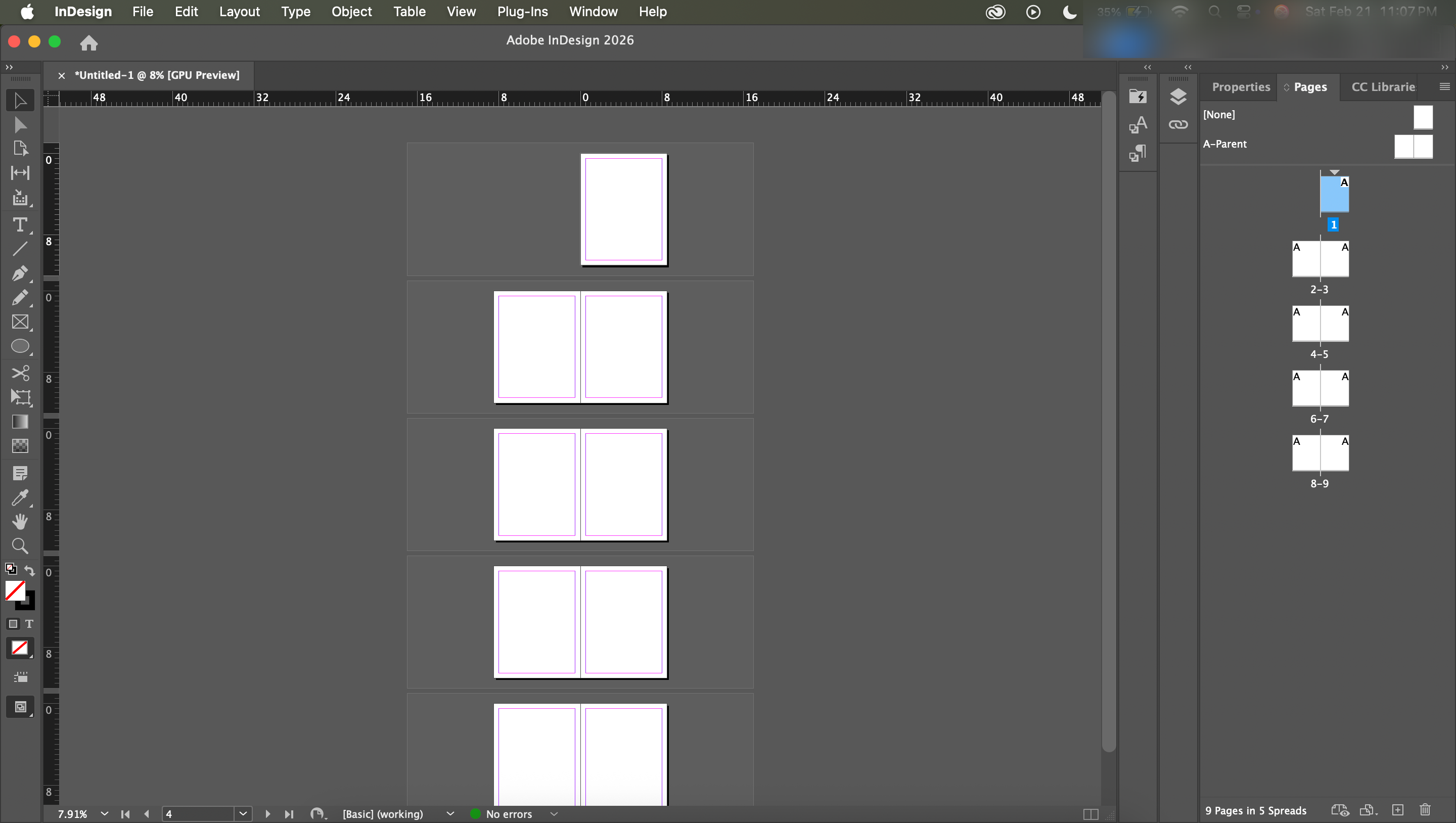Expand the preflight profile dropdown
The image size is (1456, 823).
(x=450, y=814)
